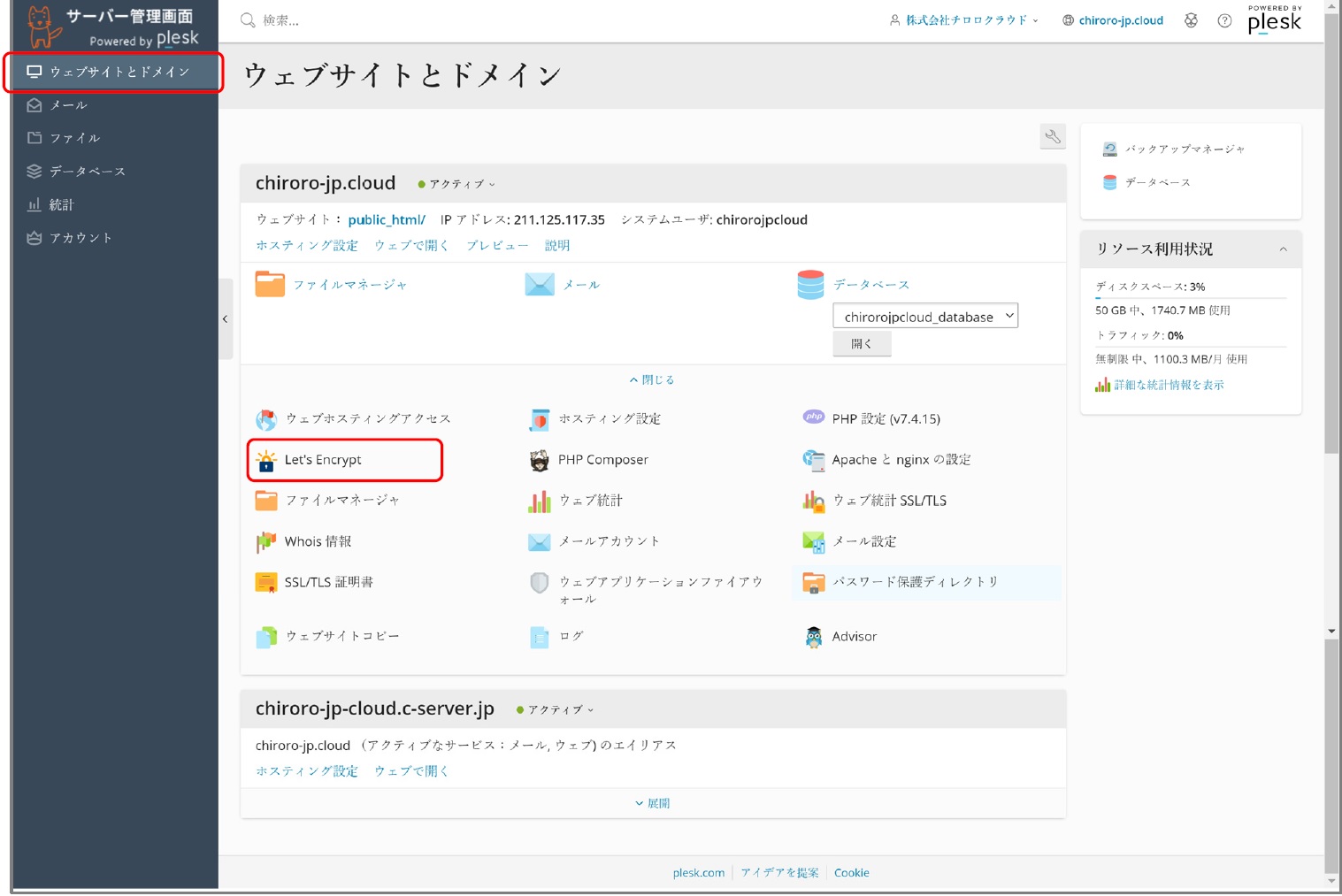Open 株式会社チロロクラウド user menu

click(964, 20)
